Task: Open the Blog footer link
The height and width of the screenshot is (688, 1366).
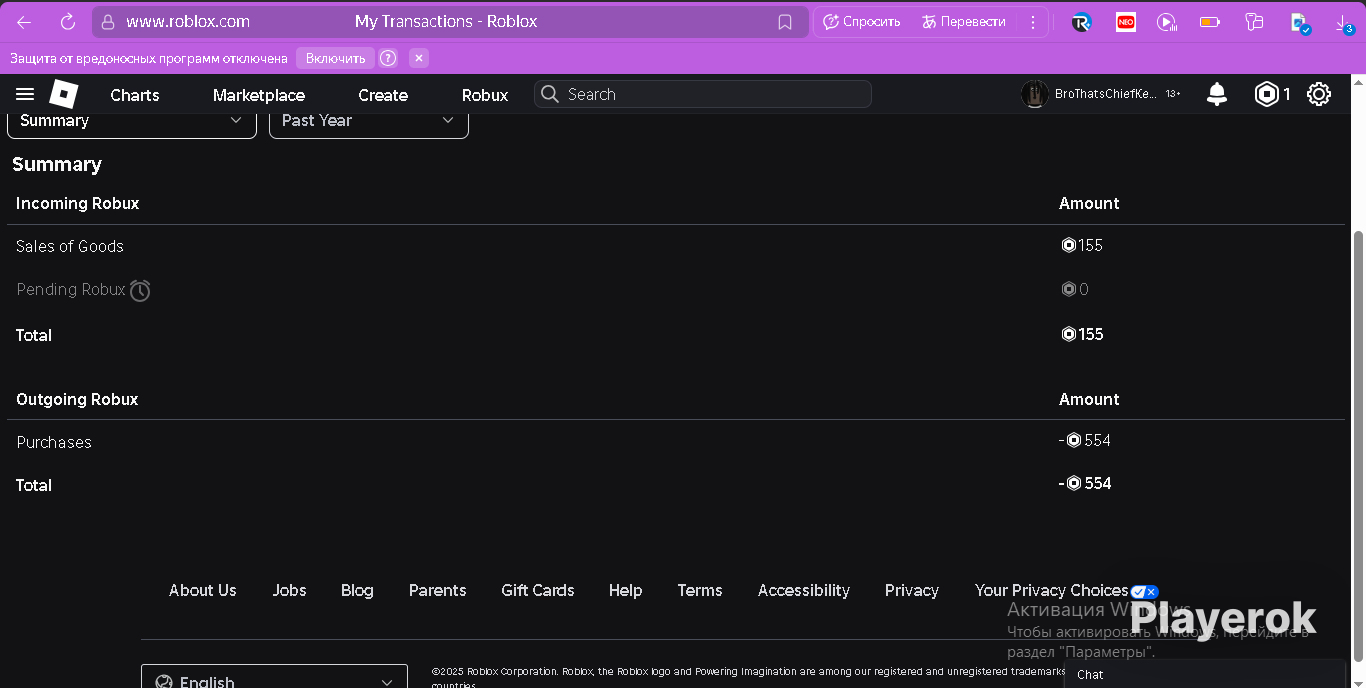Action: tap(357, 590)
